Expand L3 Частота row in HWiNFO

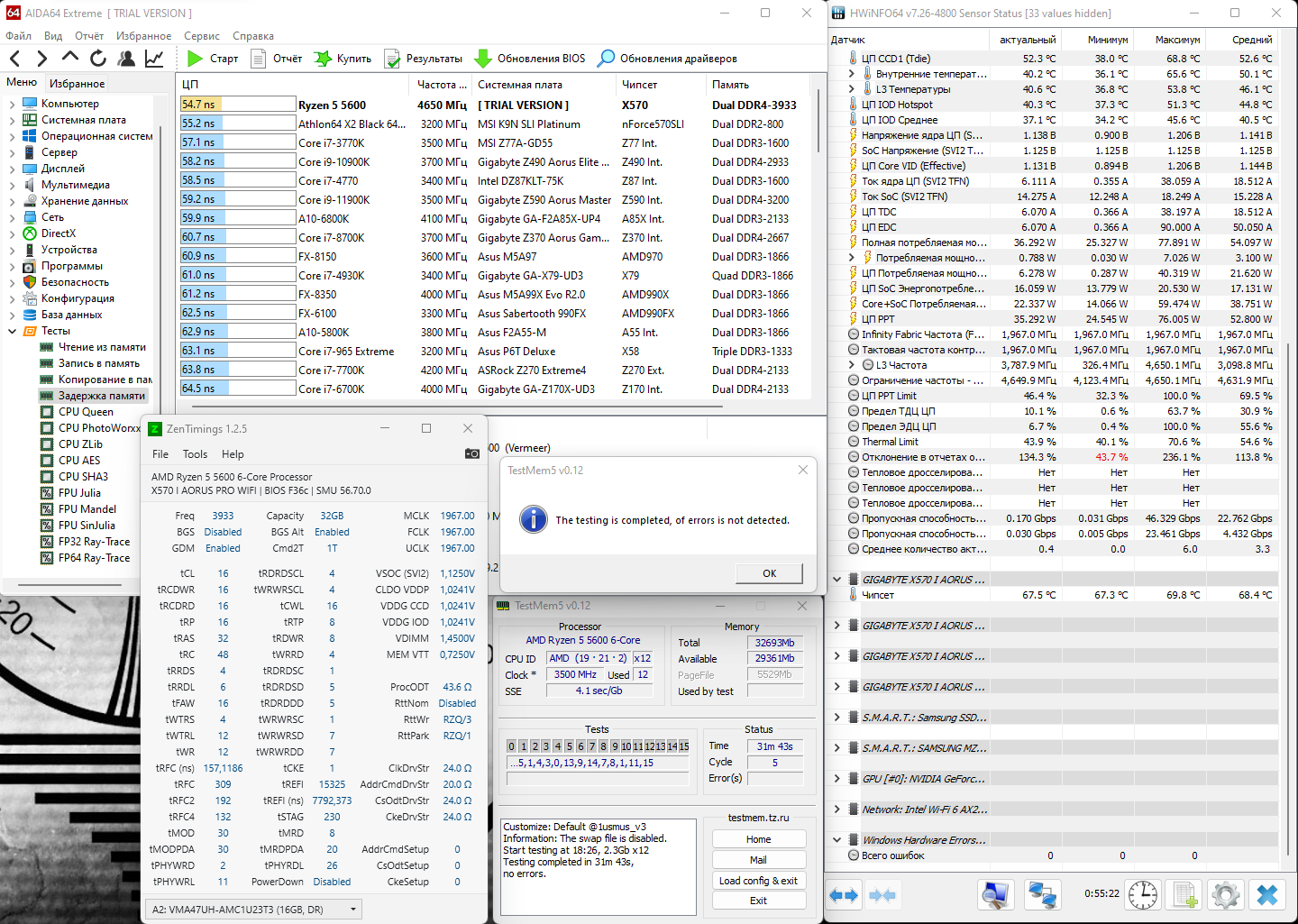852,365
